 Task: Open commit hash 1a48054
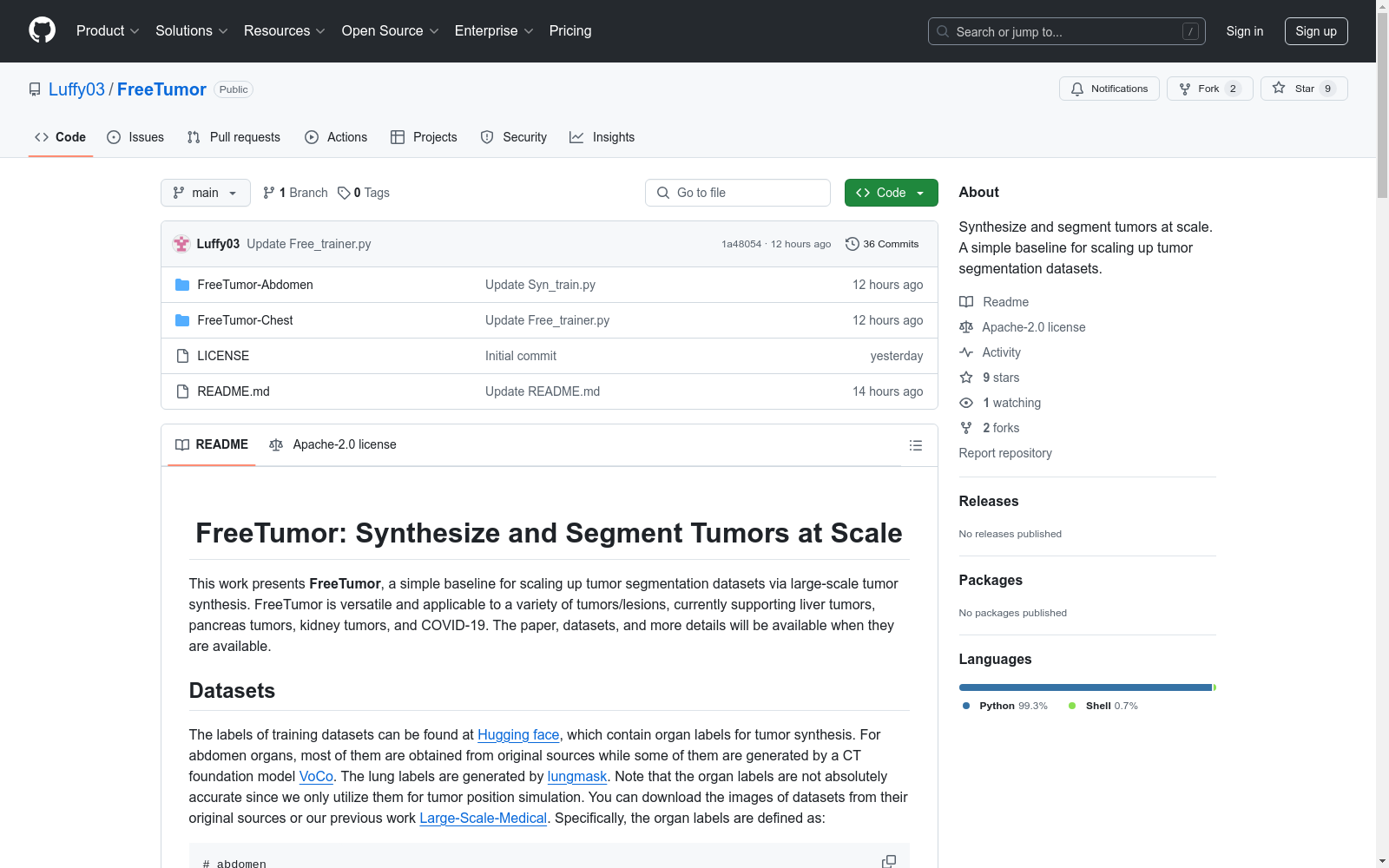(741, 244)
